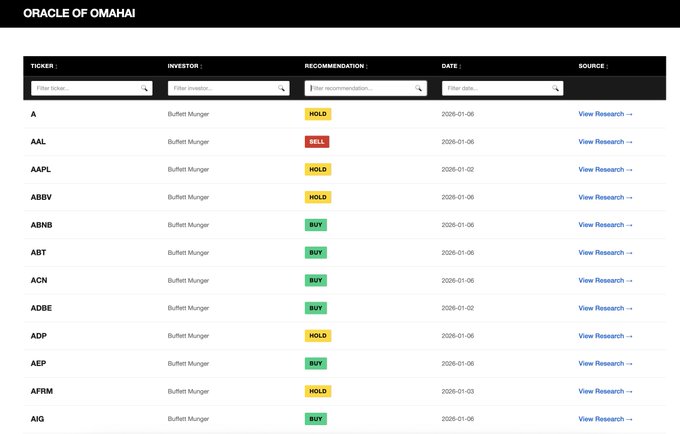Viewport: 680px width, 434px height.
Task: Click search icon in ticker filter
Action: [x=145, y=88]
